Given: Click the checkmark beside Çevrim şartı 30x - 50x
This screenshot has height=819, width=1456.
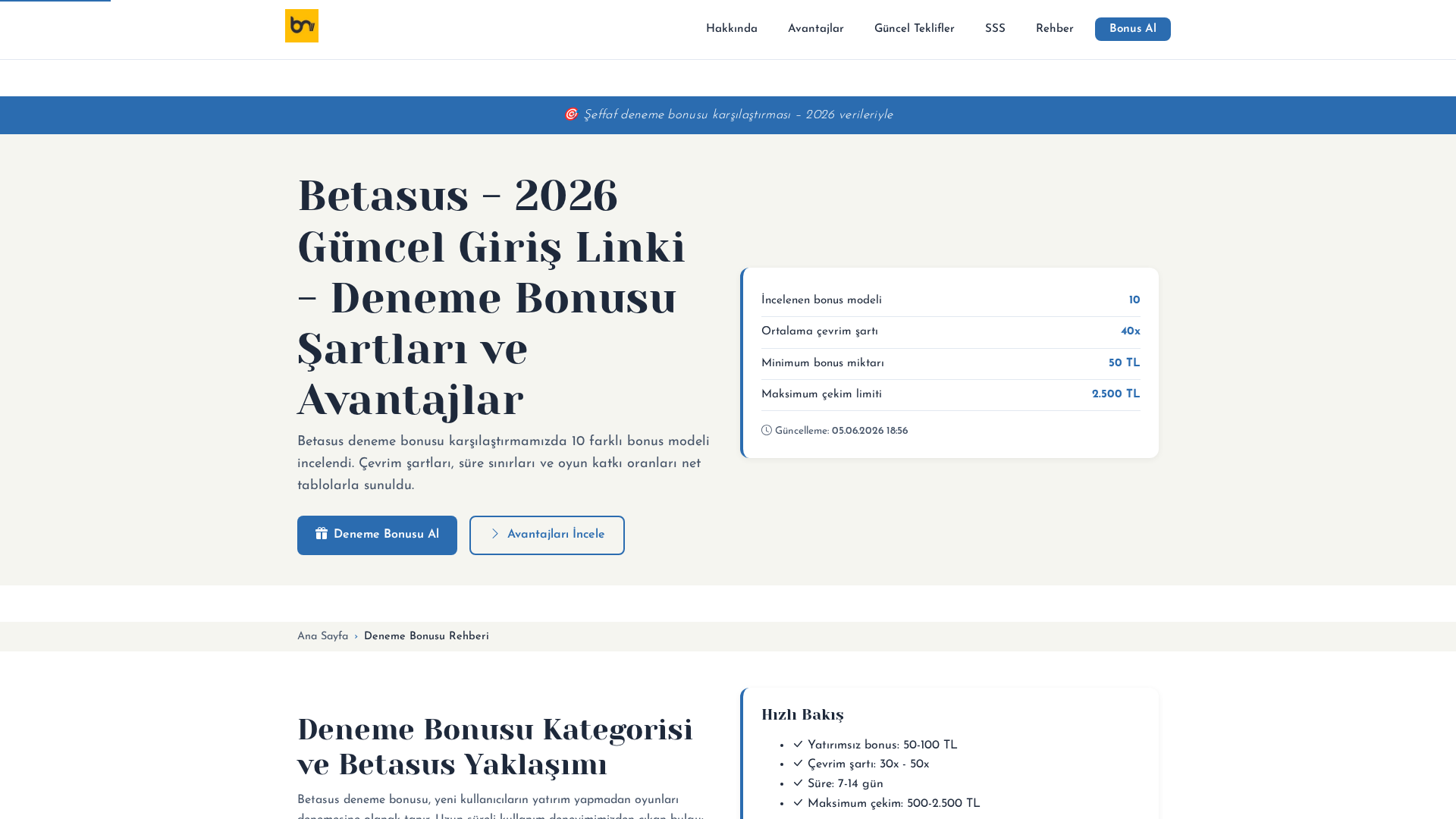Looking at the screenshot, I should coord(798,764).
